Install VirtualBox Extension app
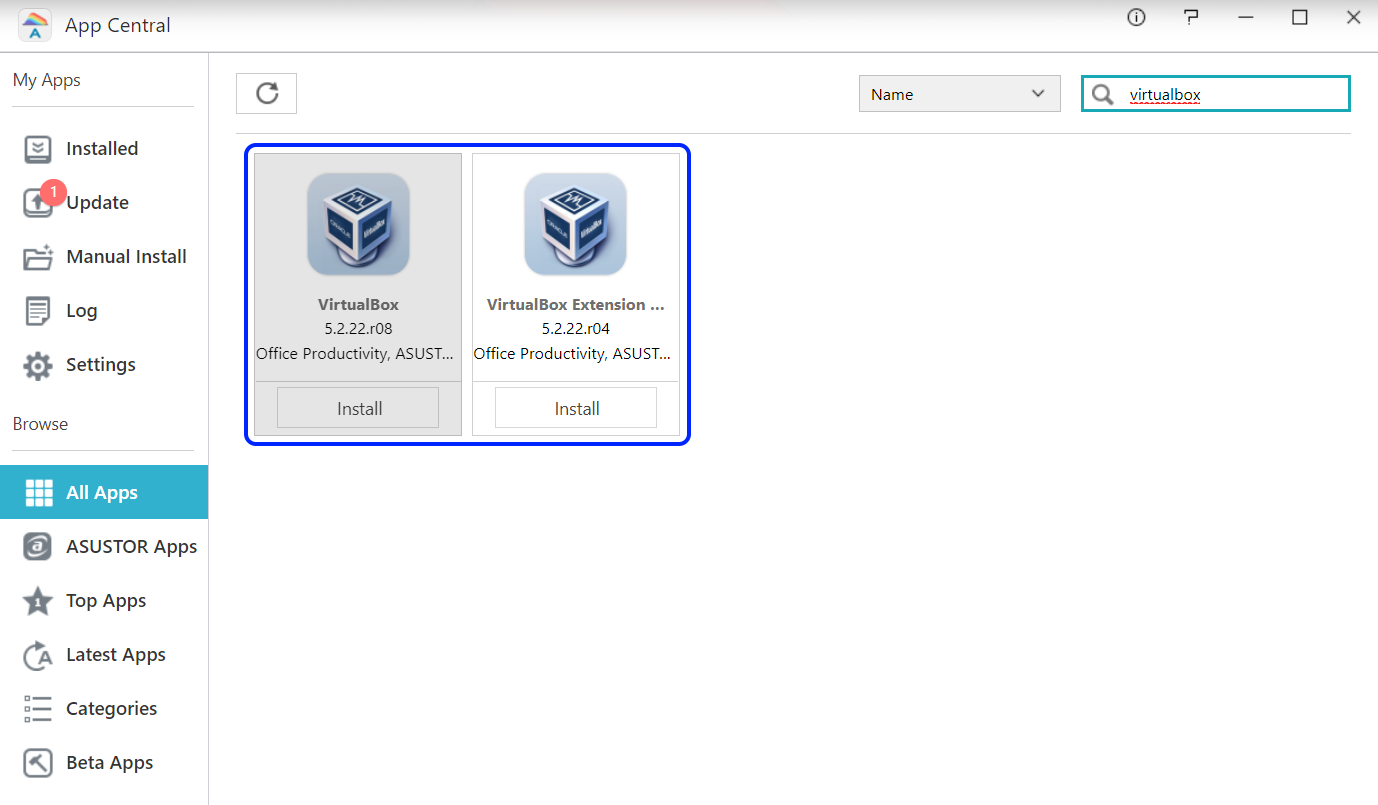 point(576,408)
